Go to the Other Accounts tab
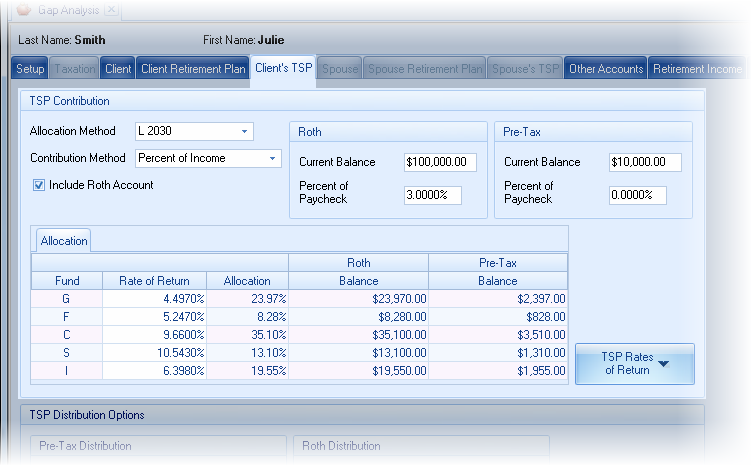The width and height of the screenshot is (752, 466). click(606, 69)
